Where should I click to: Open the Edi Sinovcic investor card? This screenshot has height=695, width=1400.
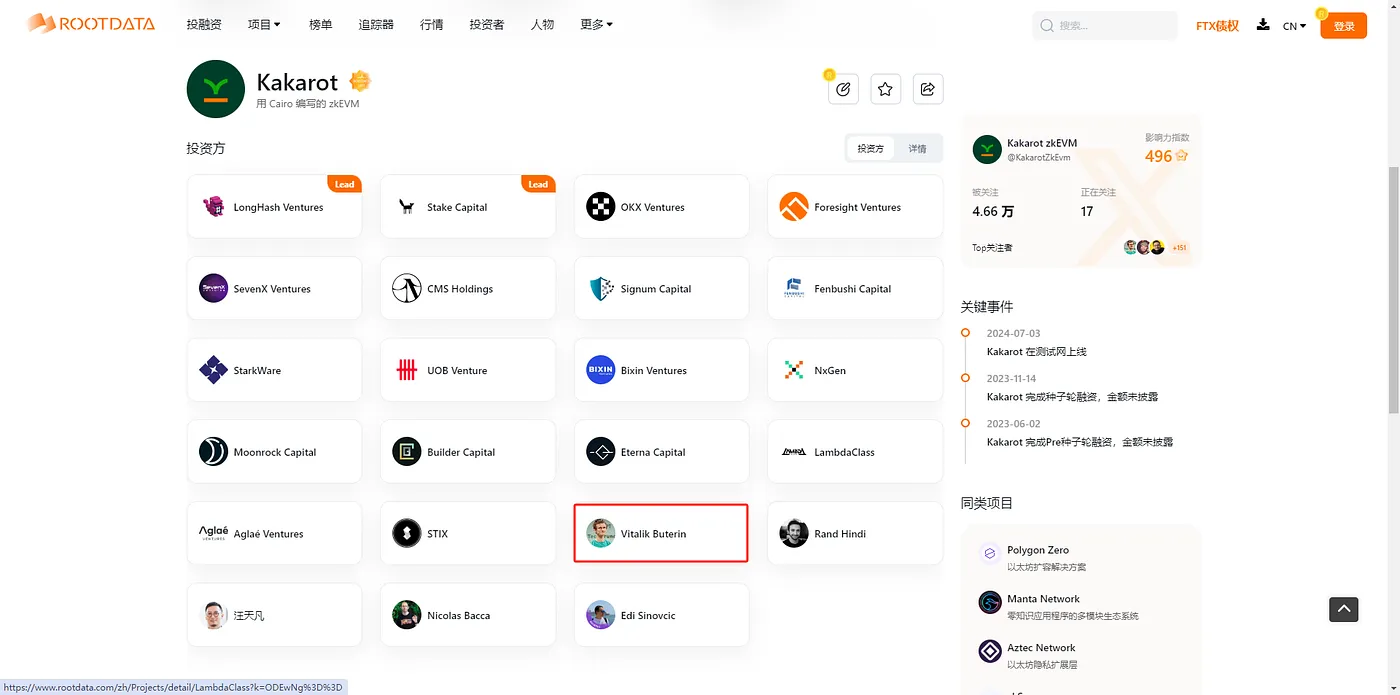pyautogui.click(x=661, y=615)
